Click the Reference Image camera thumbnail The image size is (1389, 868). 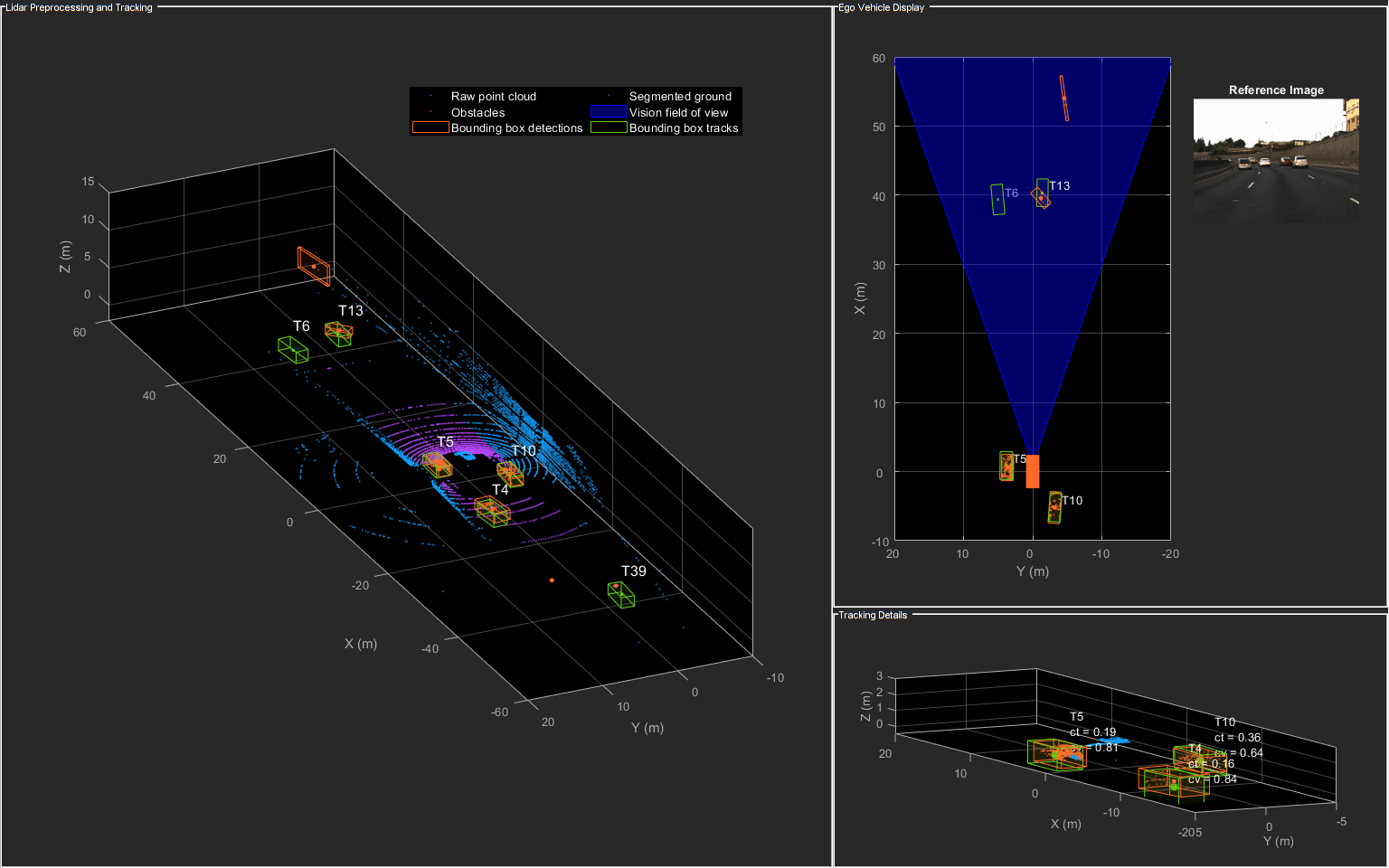[x=1276, y=161]
